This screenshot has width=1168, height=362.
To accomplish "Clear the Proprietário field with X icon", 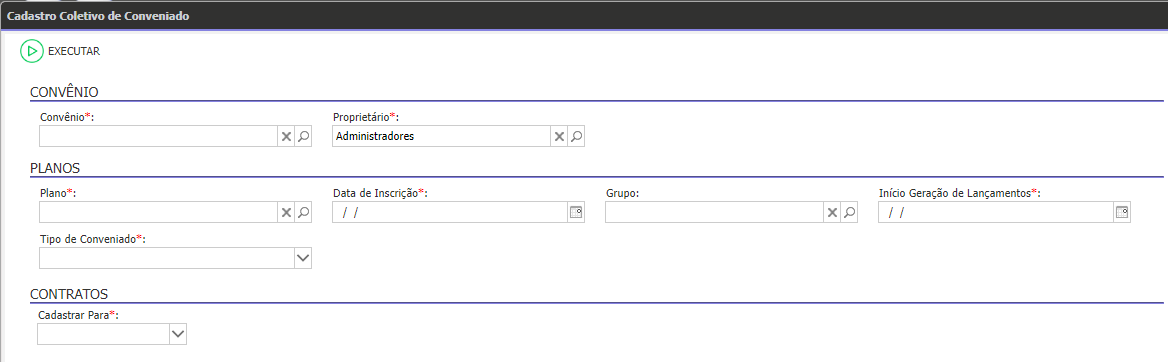I will 559,136.
